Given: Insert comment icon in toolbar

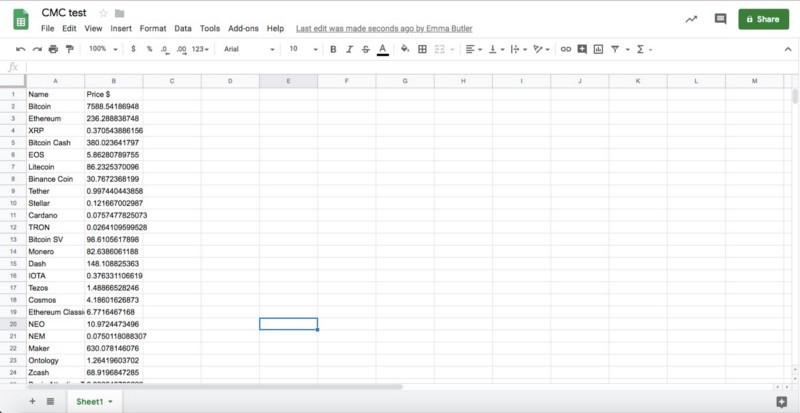Looking at the screenshot, I should click(x=582, y=49).
